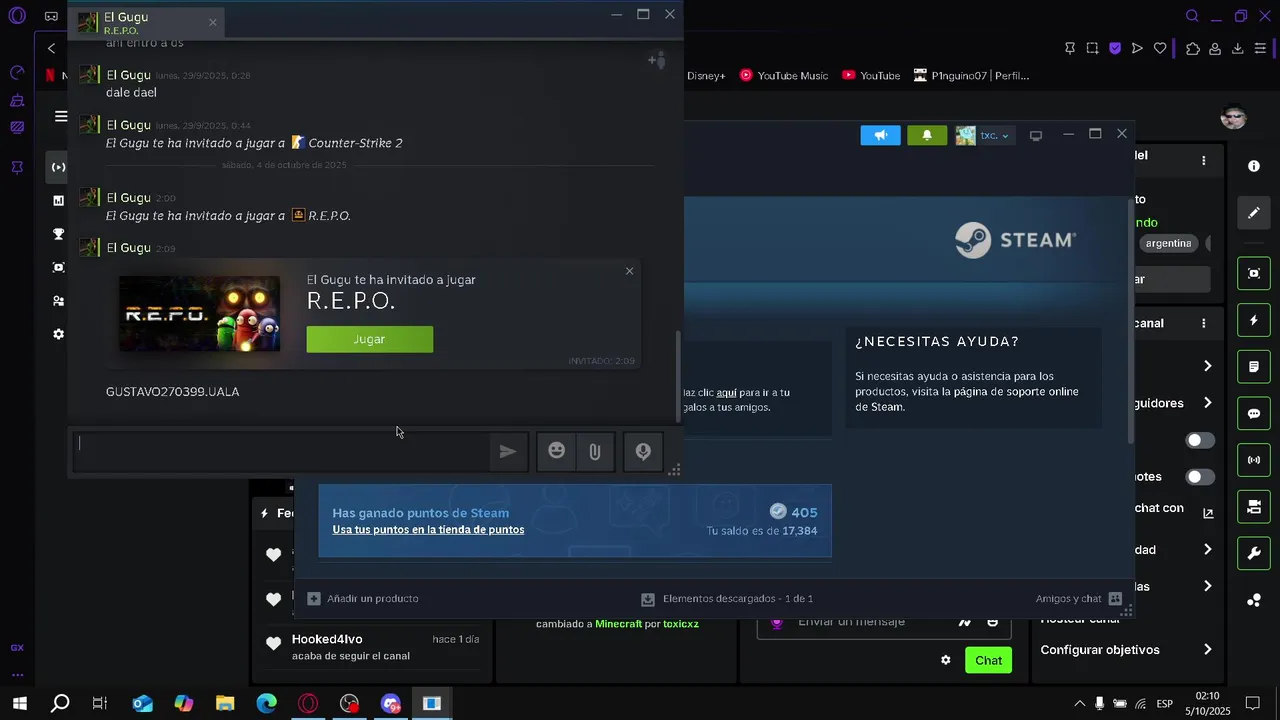
Task: Focus the Steam chat message input
Action: [283, 452]
